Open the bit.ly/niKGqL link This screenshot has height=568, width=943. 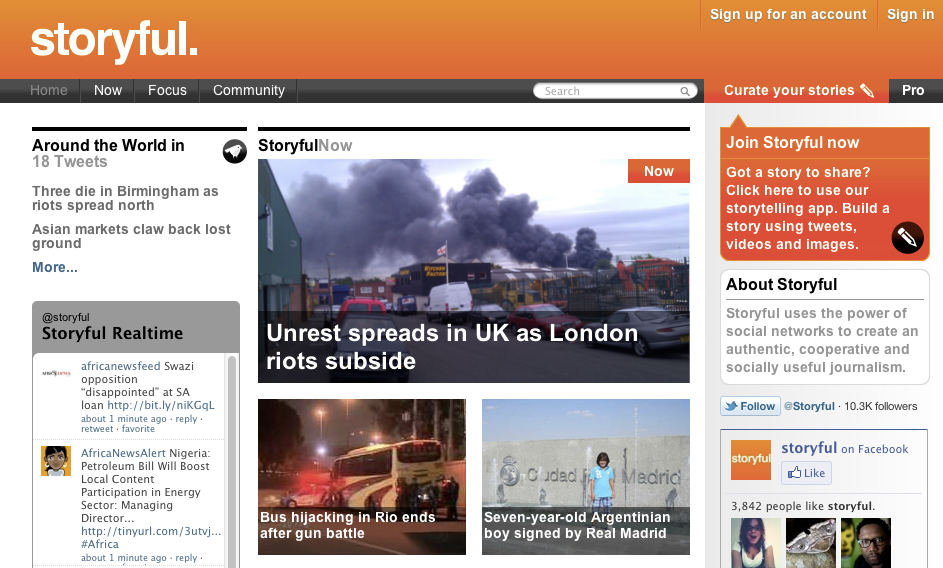(161, 405)
